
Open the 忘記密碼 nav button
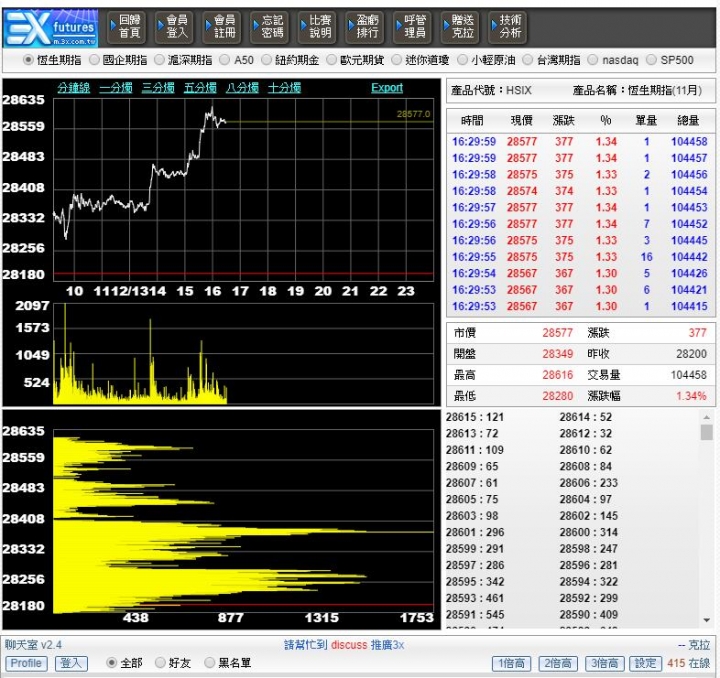pyautogui.click(x=270, y=27)
